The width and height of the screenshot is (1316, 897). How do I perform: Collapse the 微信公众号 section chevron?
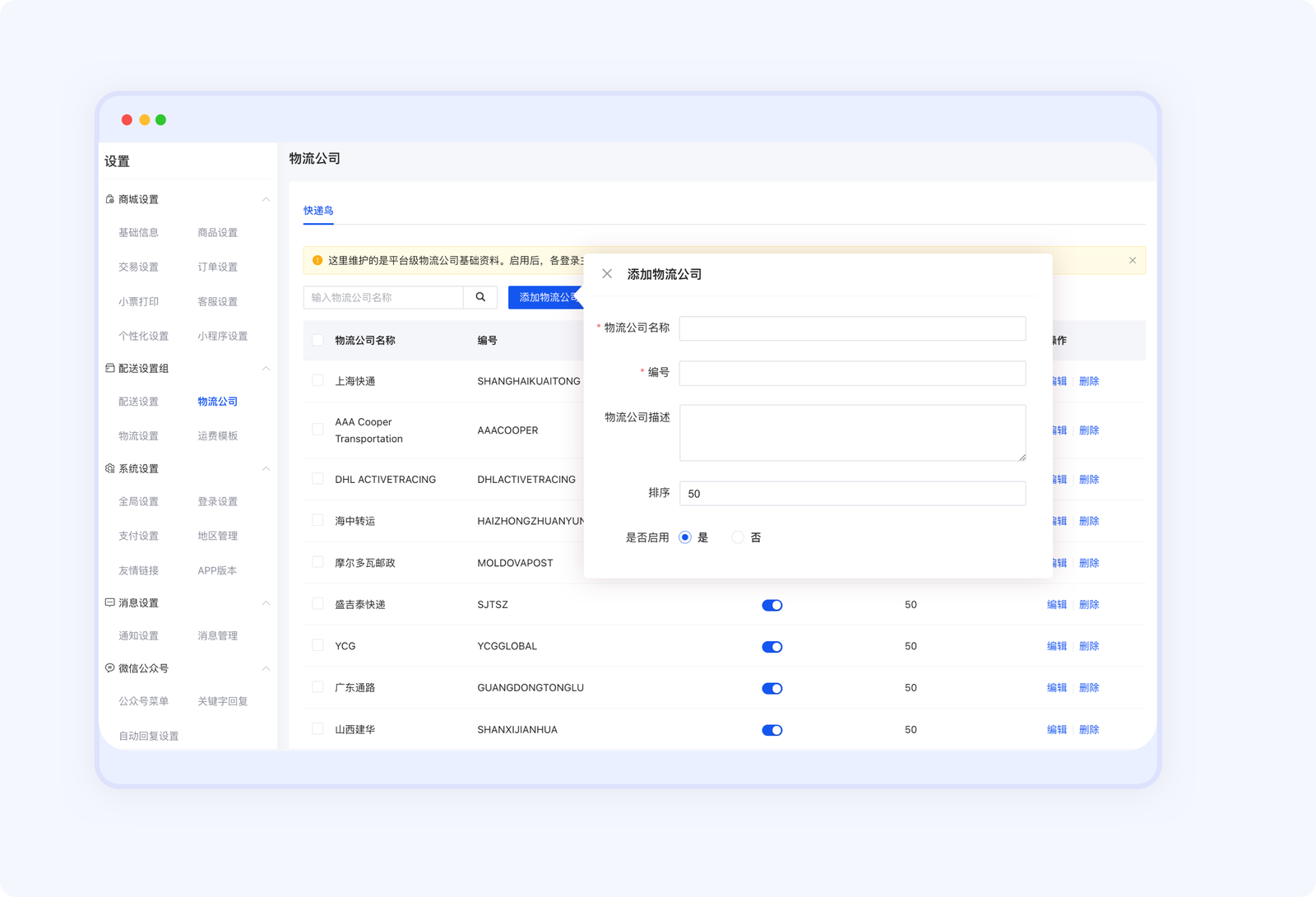[x=266, y=668]
